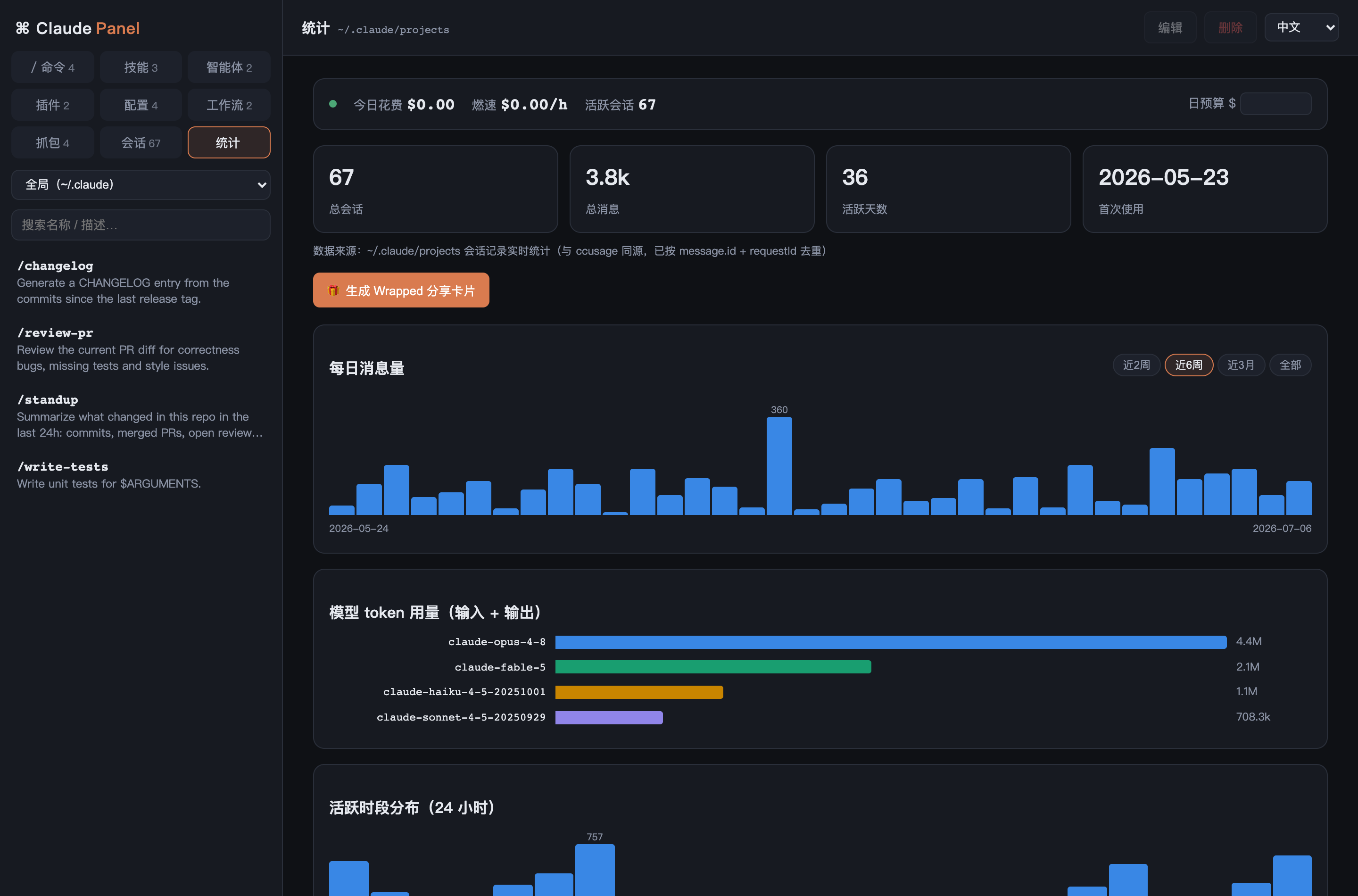Click the orange claude-haiku-4-5-20251001 usage bar

coord(639,692)
